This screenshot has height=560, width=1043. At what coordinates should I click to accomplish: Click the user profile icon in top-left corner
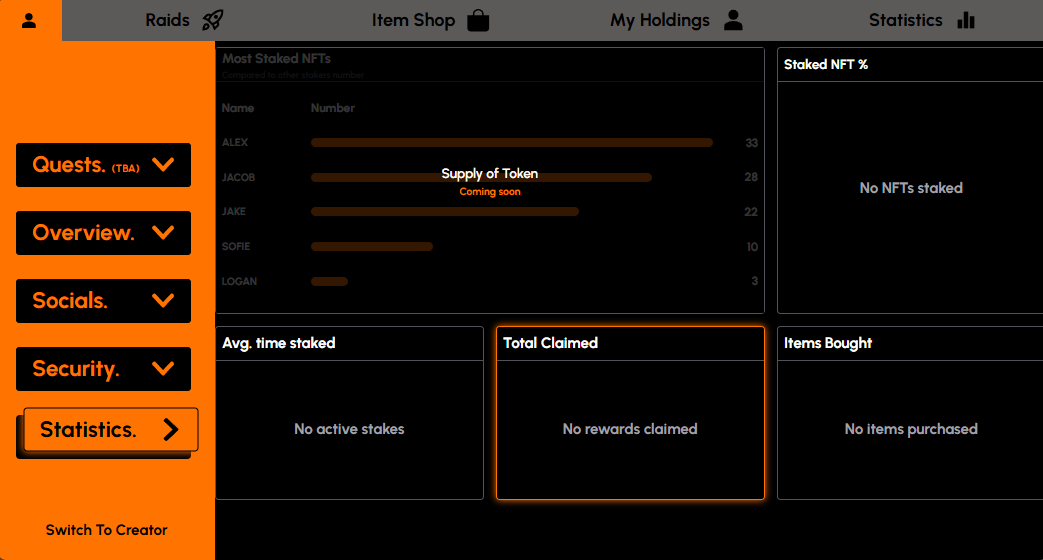(x=29, y=20)
